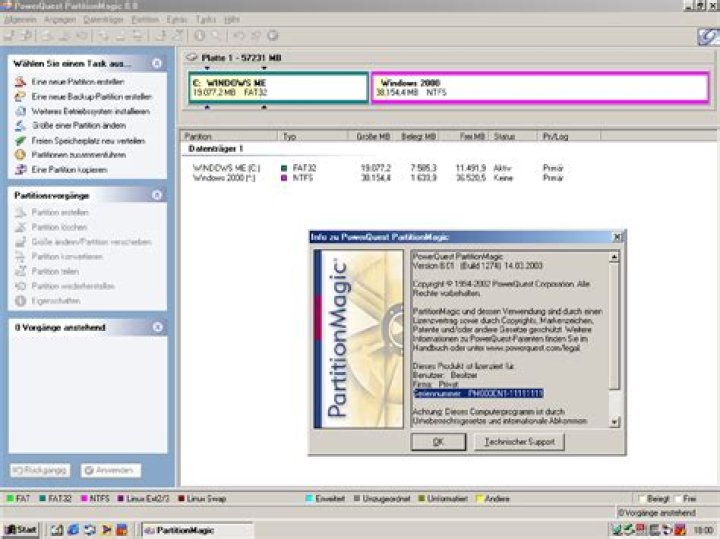720x539 pixels.
Task: Click the disk icon beside 'Platte 1'
Action: point(191,57)
